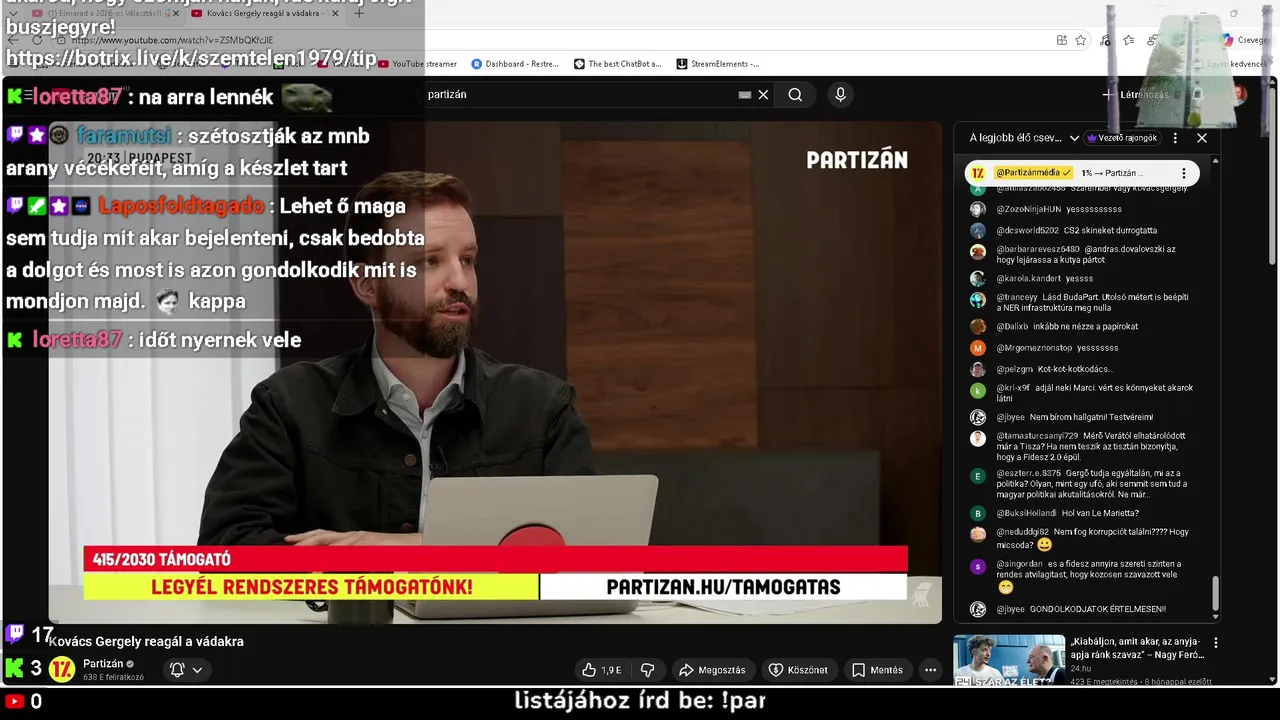Open the Partizán channel avatar
The image size is (1280, 720).
pos(63,669)
